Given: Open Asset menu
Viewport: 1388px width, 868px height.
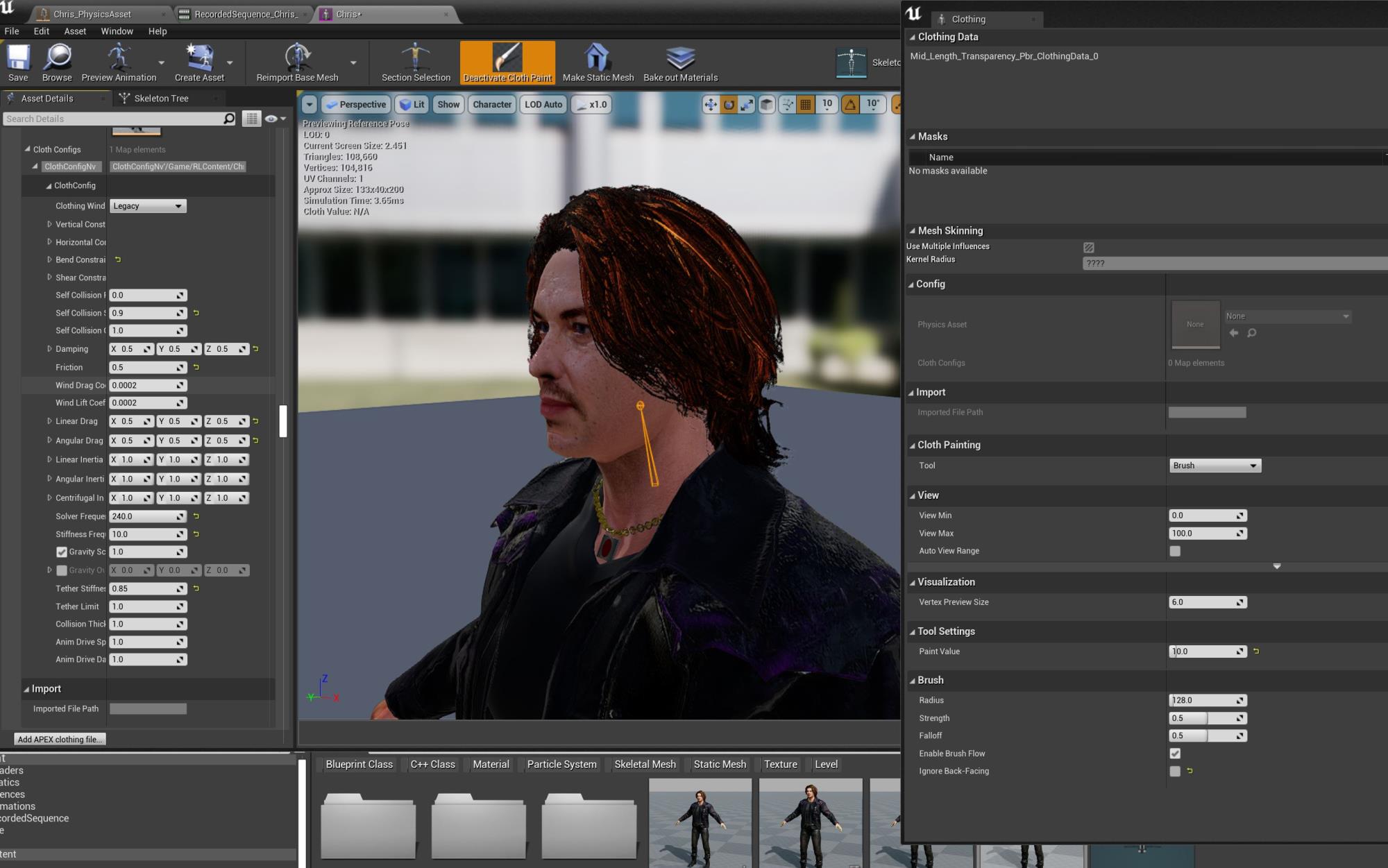Looking at the screenshot, I should [x=75, y=31].
